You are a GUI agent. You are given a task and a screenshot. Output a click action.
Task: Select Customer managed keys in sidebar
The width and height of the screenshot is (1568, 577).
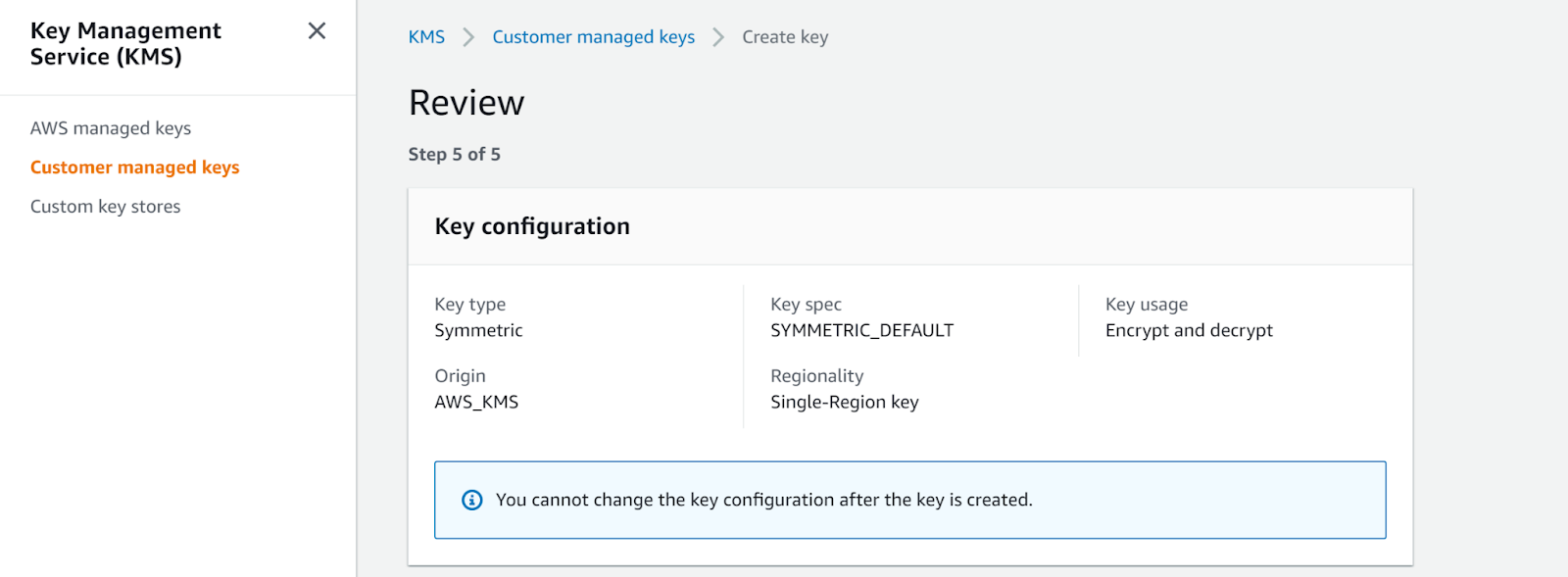(x=134, y=168)
